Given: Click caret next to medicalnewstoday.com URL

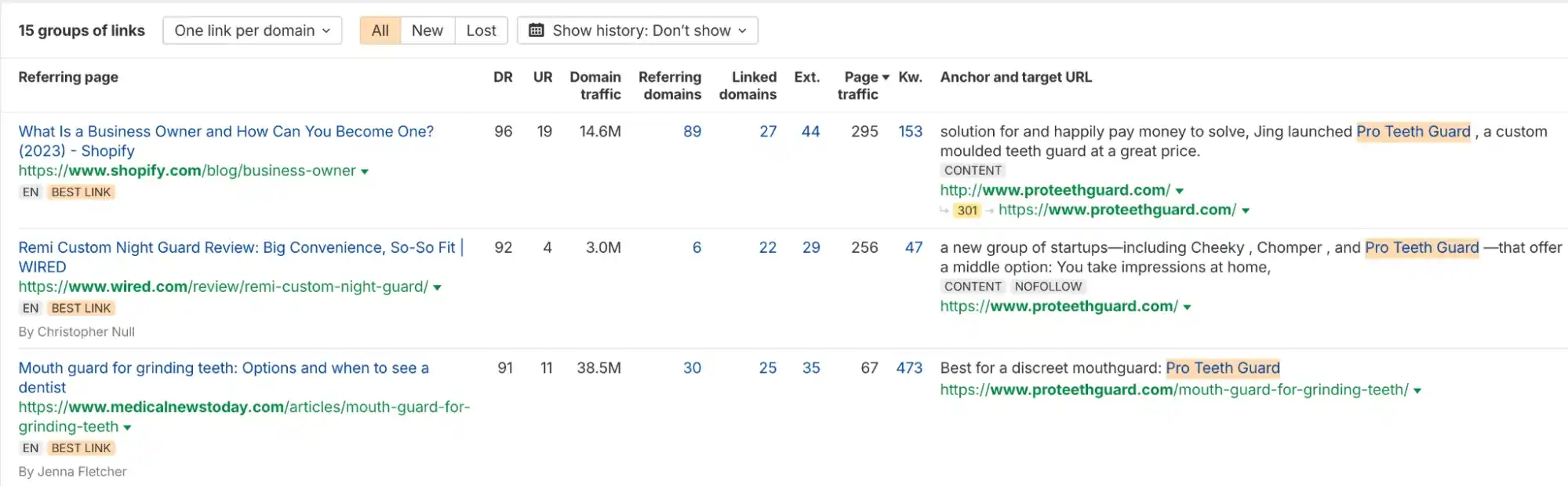Looking at the screenshot, I should click(127, 428).
